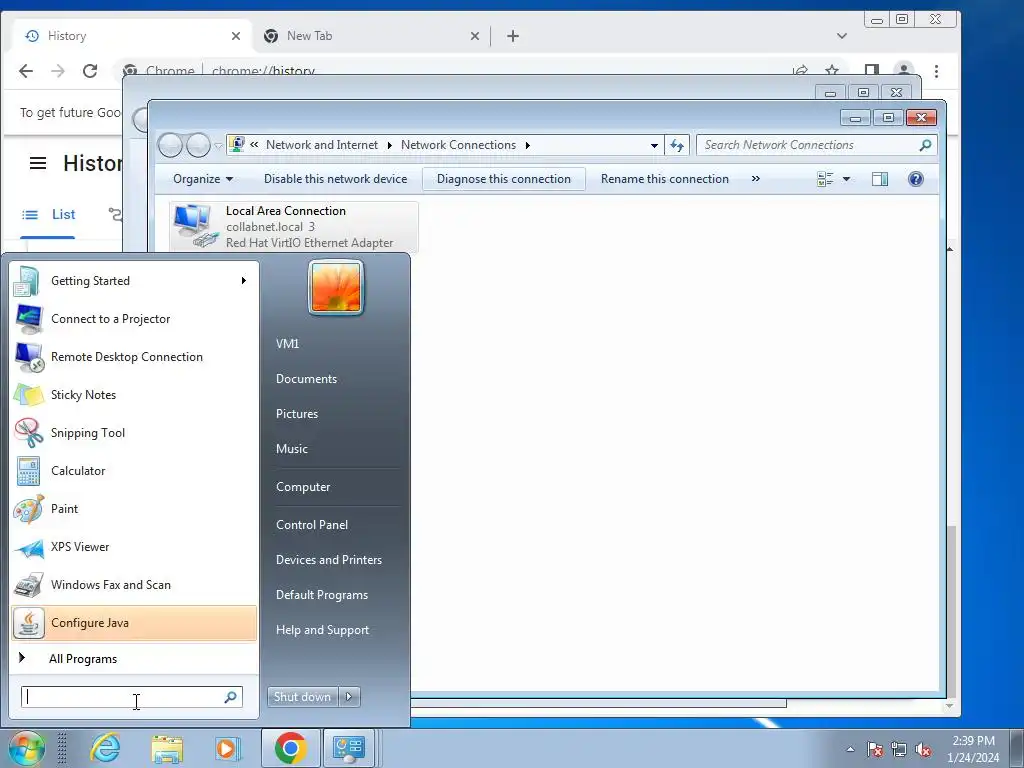This screenshot has width=1024, height=768.
Task: Open Windows Explorer from taskbar
Action: (x=167, y=748)
